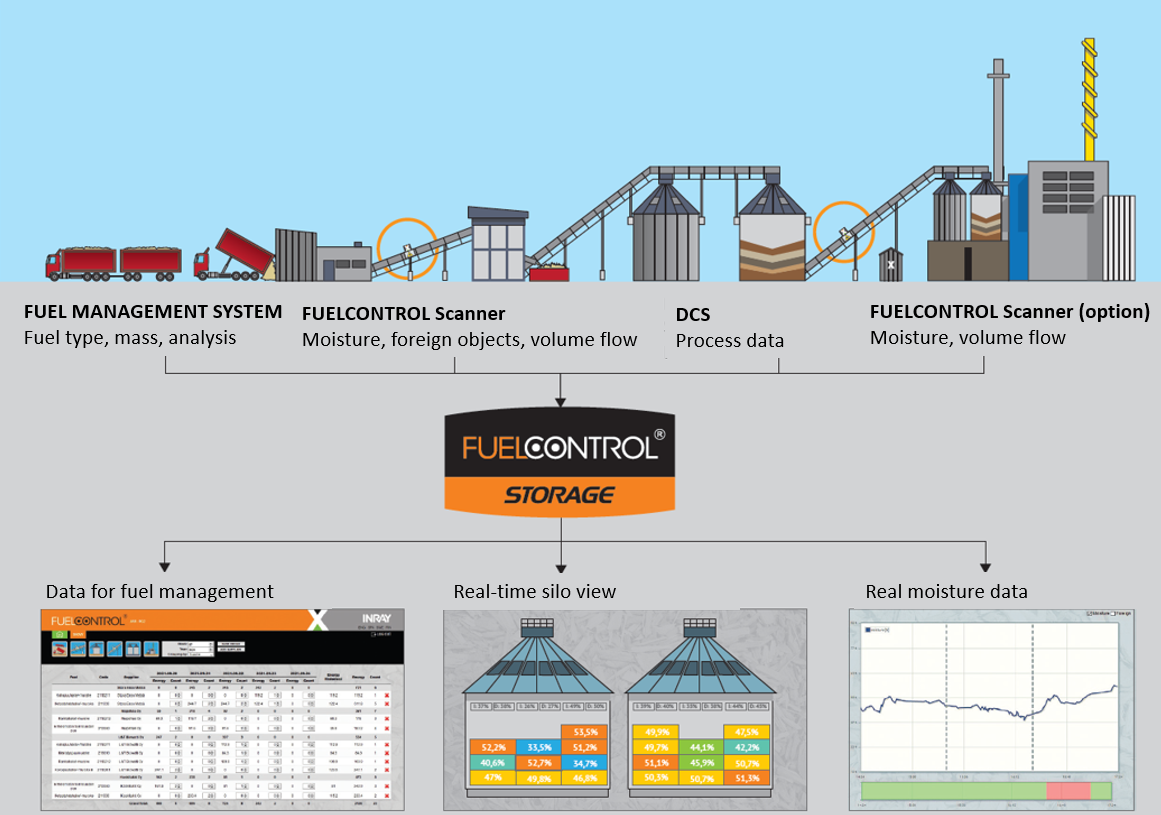Viewport: 1161px width, 815px height.
Task: Click the 53,5% orange silo cell
Action: pyautogui.click(x=585, y=732)
